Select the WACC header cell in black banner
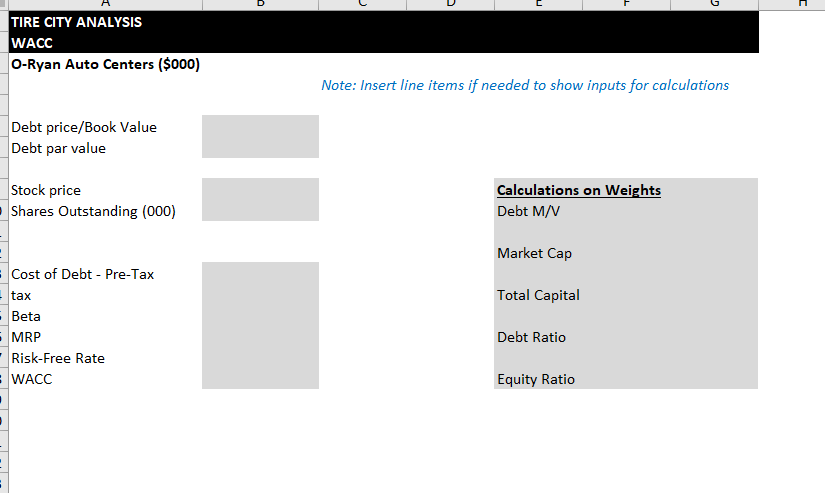 [x=32, y=43]
